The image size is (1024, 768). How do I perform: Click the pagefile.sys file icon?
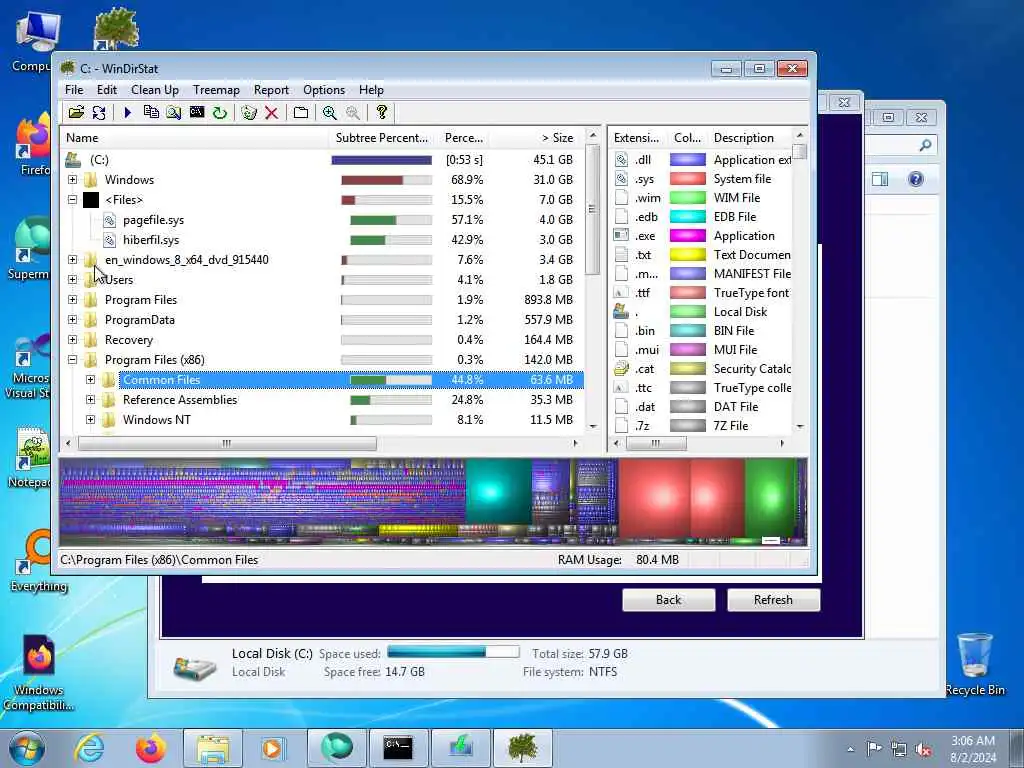pyautogui.click(x=110, y=219)
